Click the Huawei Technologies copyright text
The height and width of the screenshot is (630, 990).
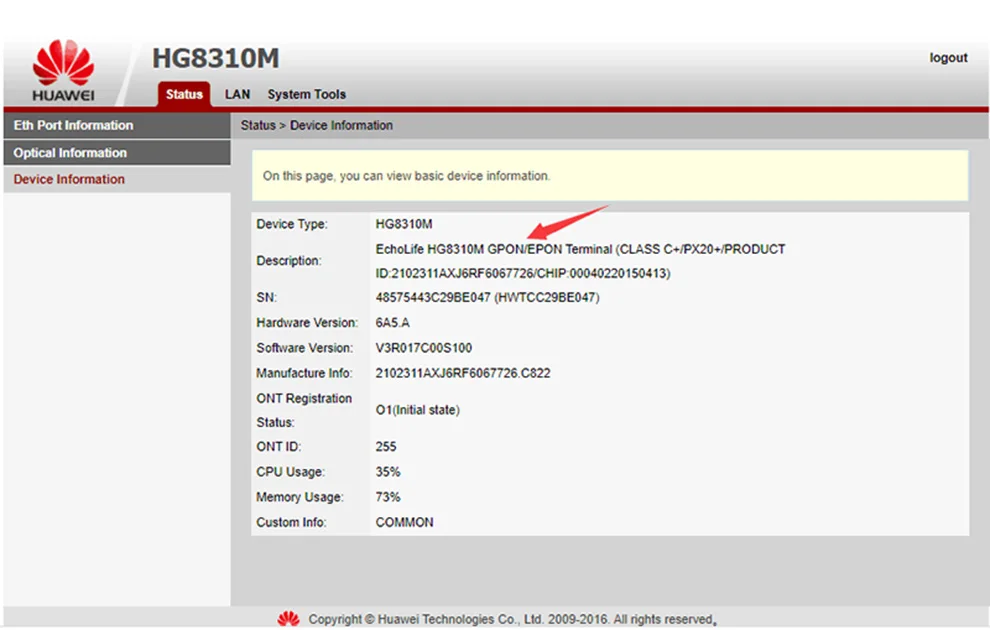[512, 619]
